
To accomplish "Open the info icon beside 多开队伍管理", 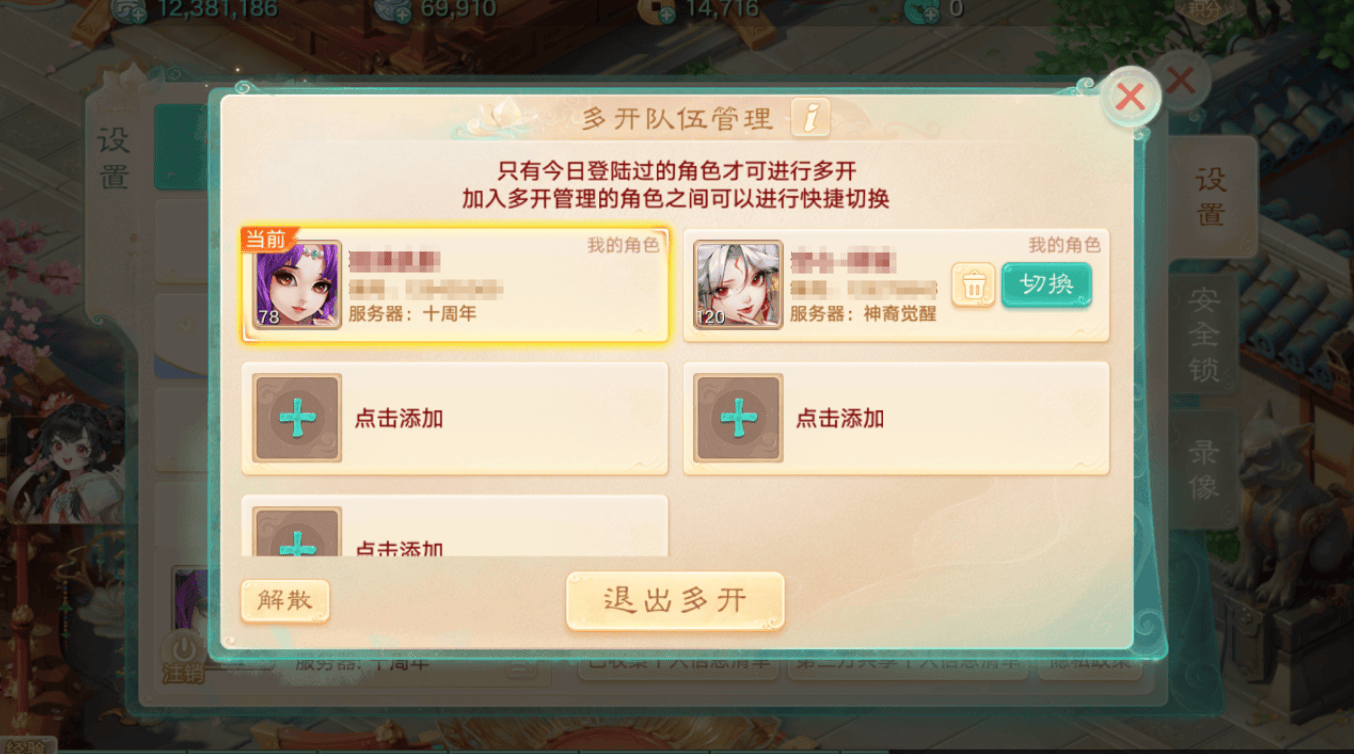I will [x=810, y=118].
